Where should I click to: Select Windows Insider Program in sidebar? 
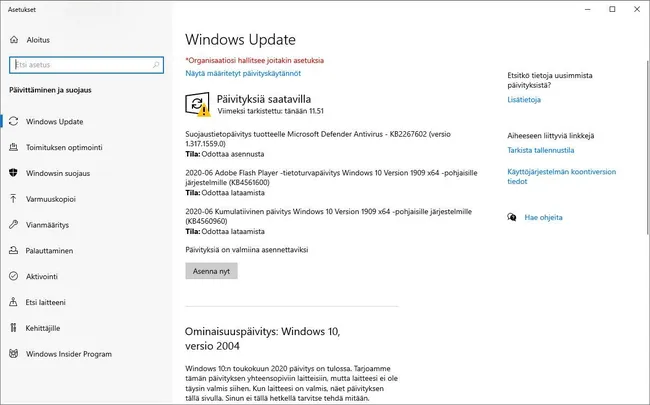69,354
